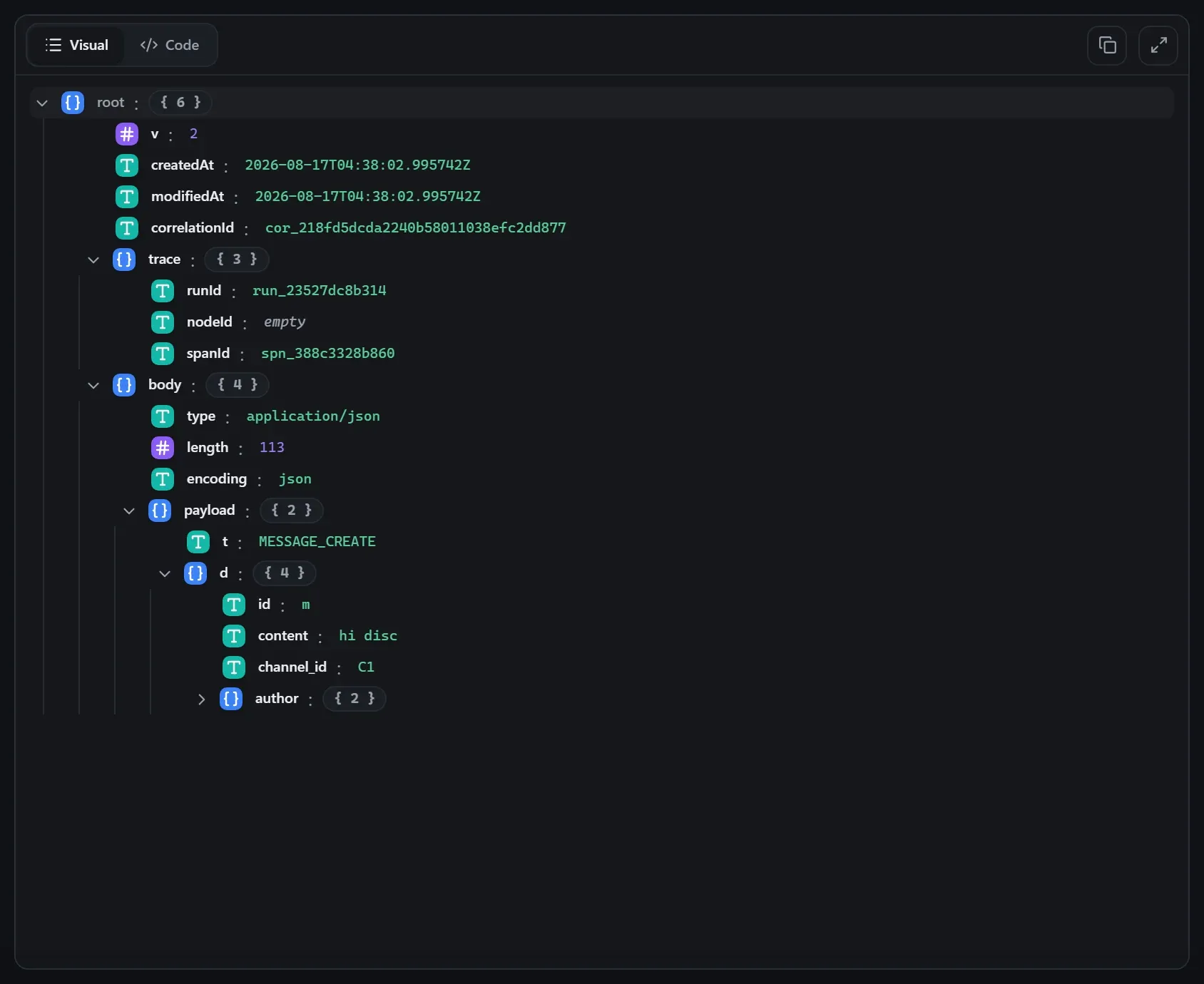This screenshot has width=1204, height=984.
Task: Click the trace key label
Action: (165, 260)
